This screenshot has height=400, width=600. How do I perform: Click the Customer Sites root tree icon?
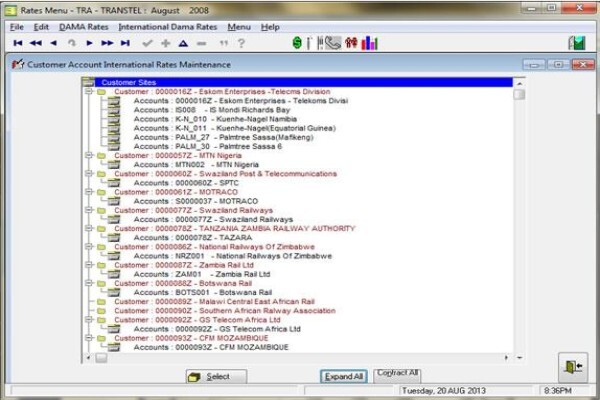click(x=88, y=82)
